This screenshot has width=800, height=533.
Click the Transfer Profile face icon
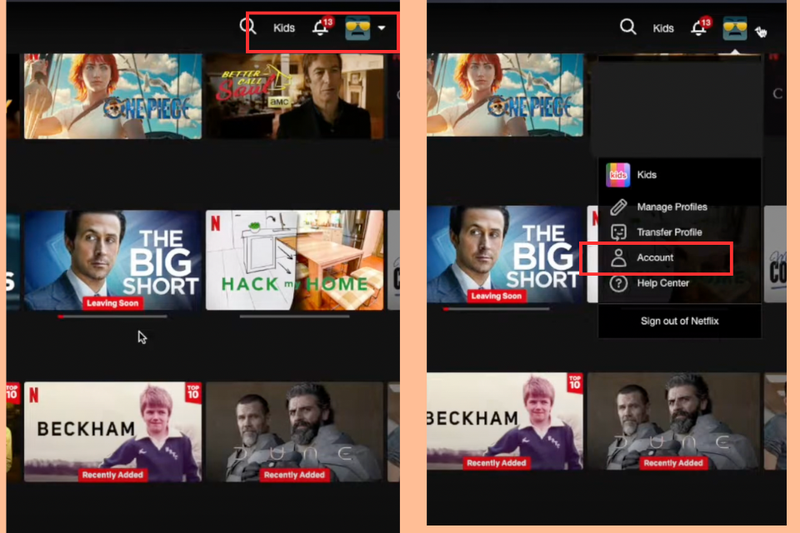pyautogui.click(x=618, y=233)
